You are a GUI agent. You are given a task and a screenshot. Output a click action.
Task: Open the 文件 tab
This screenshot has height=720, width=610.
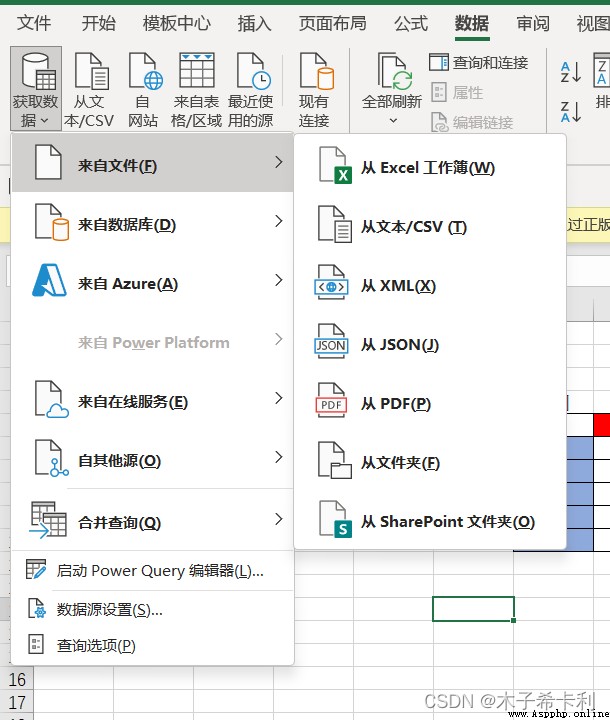point(34,23)
